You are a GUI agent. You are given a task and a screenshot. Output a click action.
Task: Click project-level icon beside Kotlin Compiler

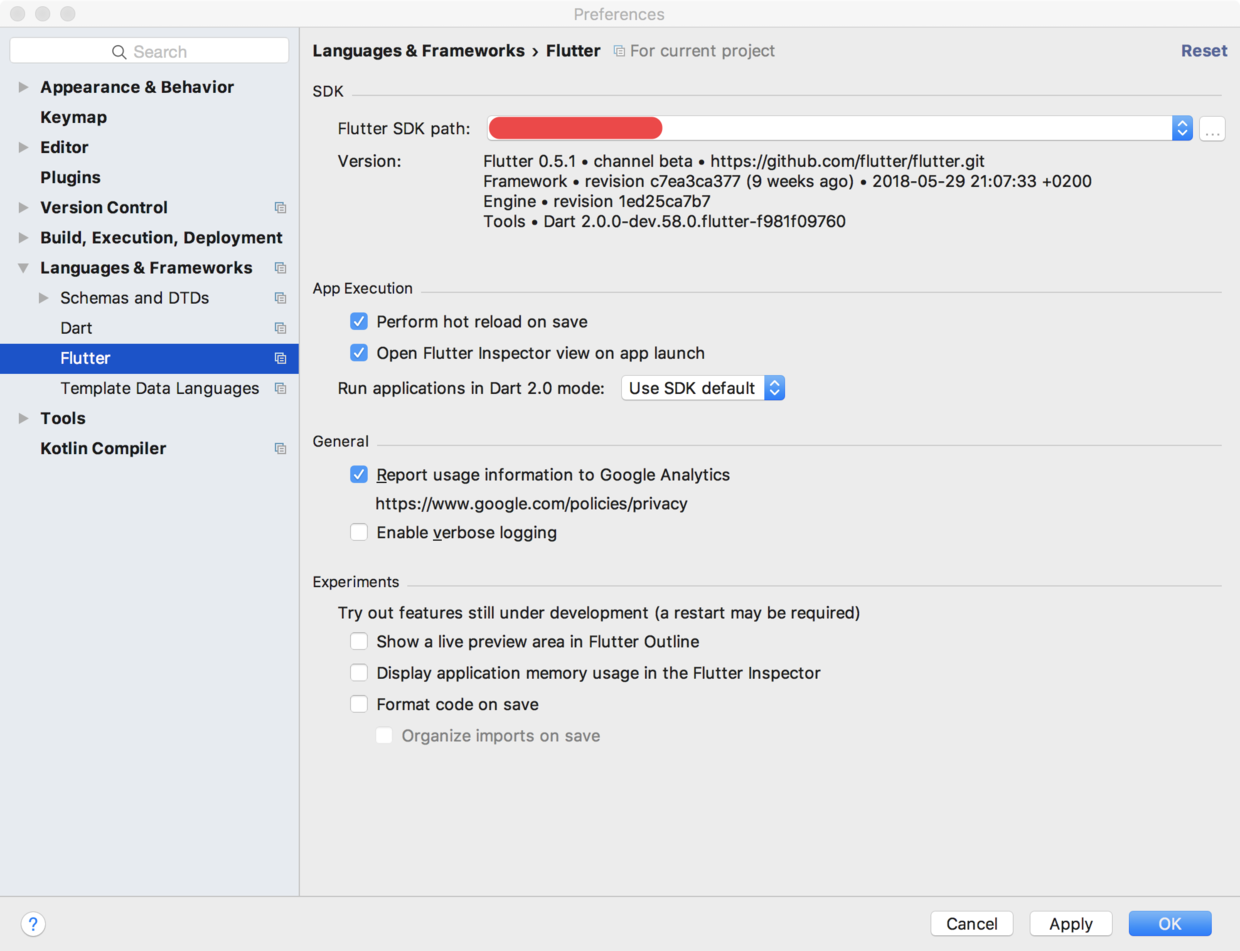pos(280,449)
